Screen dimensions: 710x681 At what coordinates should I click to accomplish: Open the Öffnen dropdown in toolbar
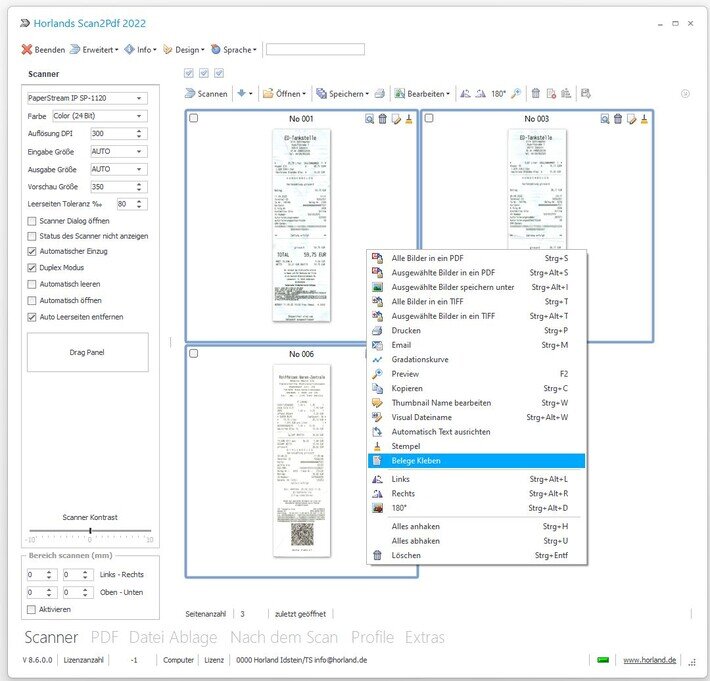284,94
